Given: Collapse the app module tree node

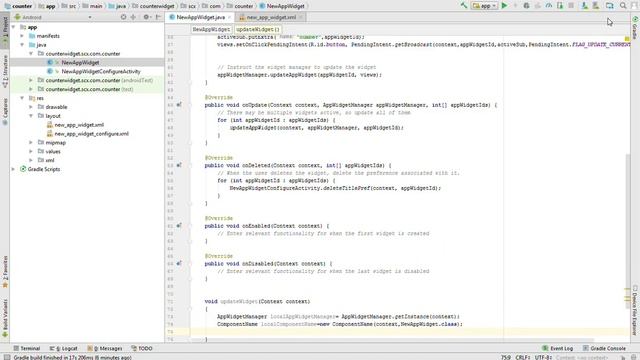Looking at the screenshot, I should click(x=13, y=27).
